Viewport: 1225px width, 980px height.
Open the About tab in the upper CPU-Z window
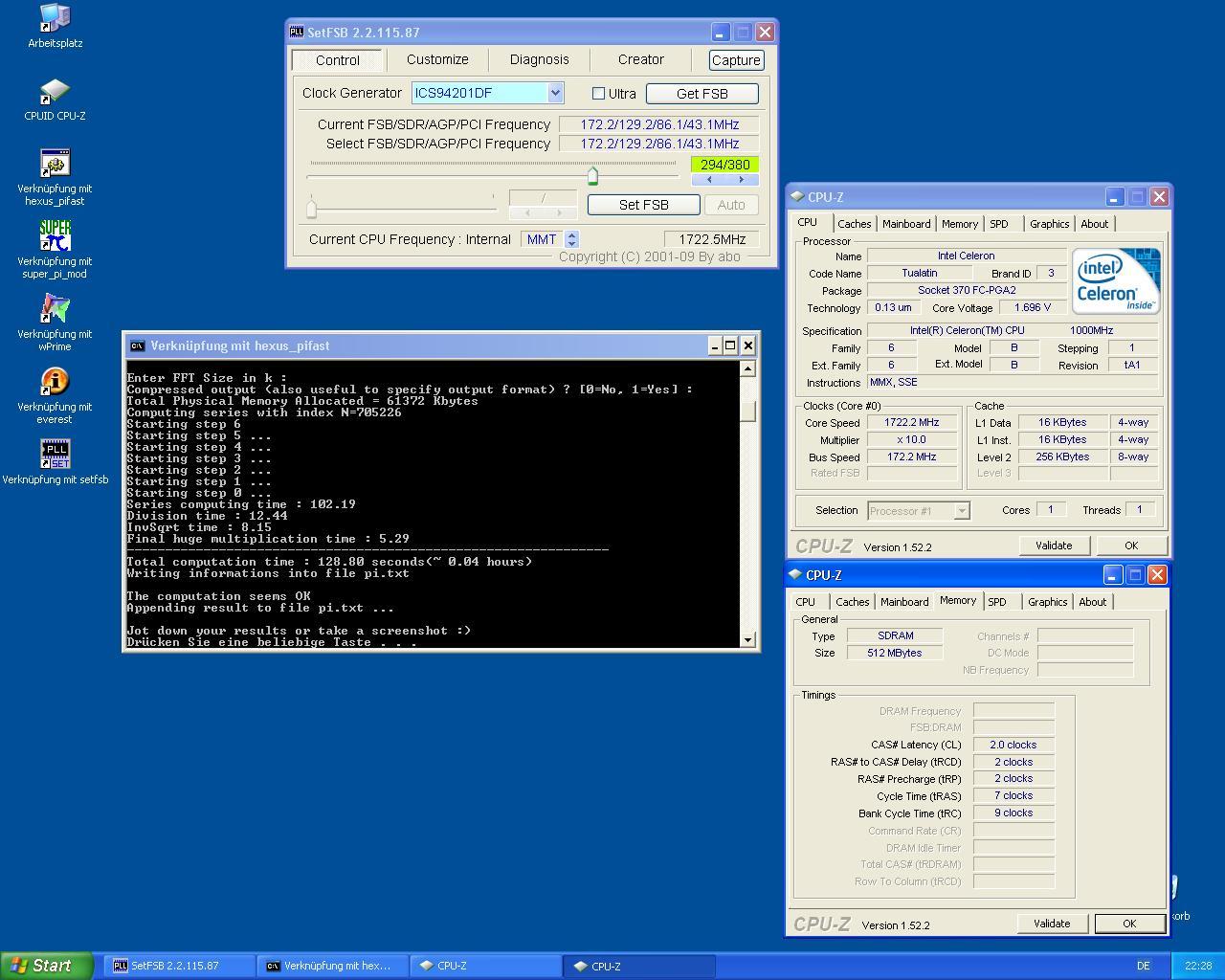pos(1094,224)
